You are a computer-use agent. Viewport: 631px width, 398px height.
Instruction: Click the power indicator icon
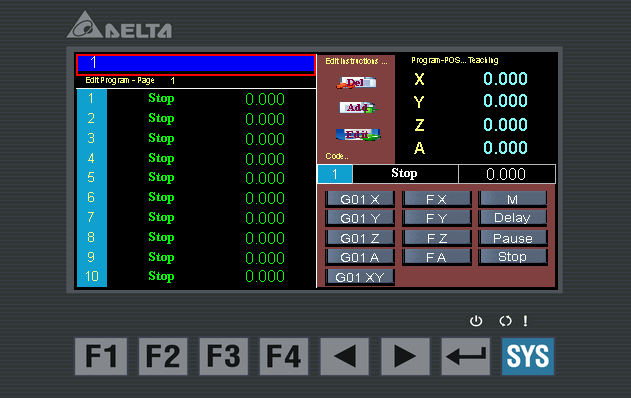click(476, 321)
